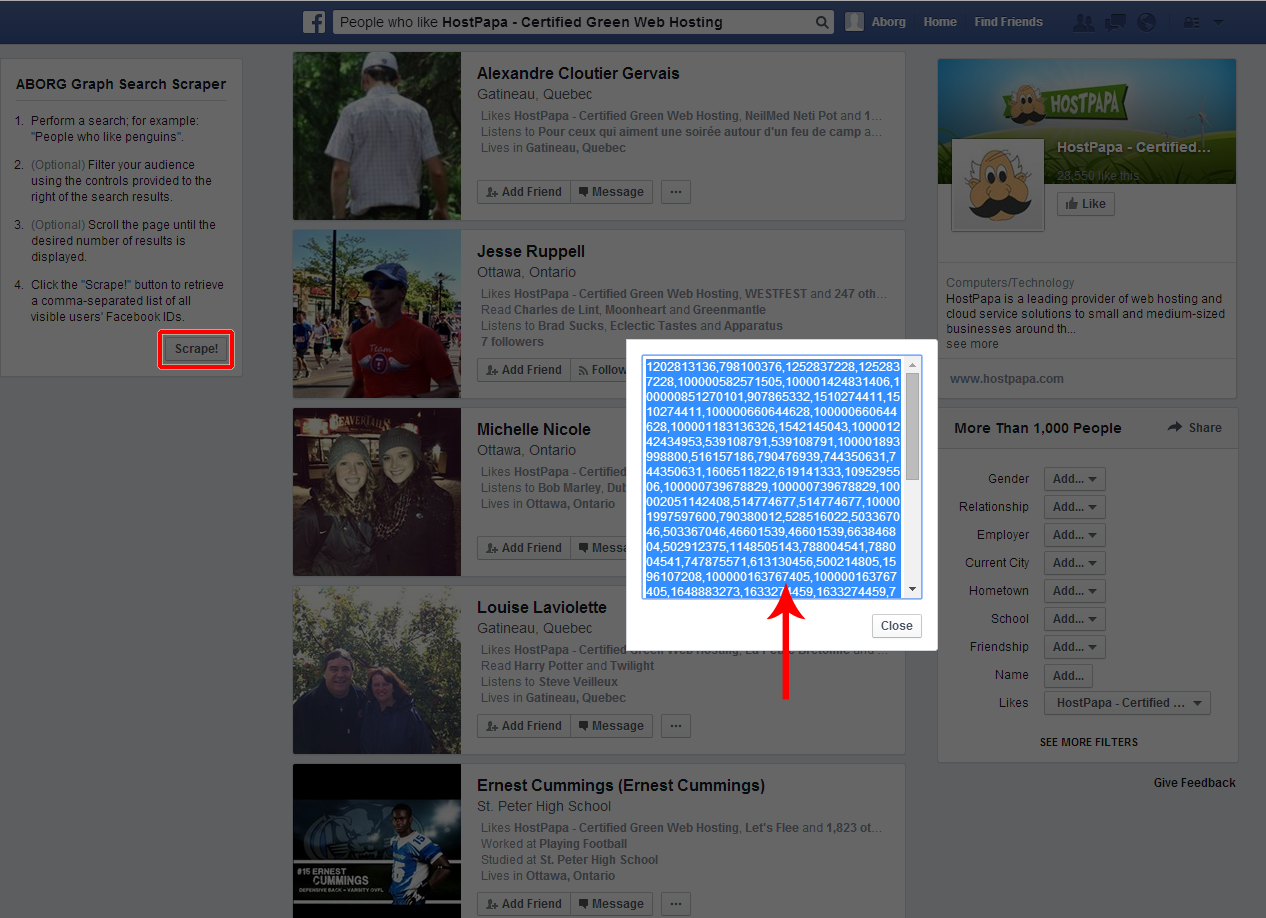Open www.hostpapa.com link
This screenshot has height=918, width=1266.
tap(1007, 379)
